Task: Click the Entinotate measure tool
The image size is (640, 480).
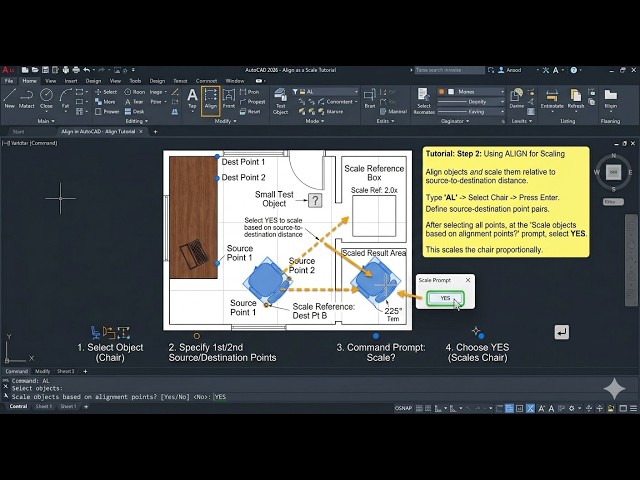Action: [552, 99]
